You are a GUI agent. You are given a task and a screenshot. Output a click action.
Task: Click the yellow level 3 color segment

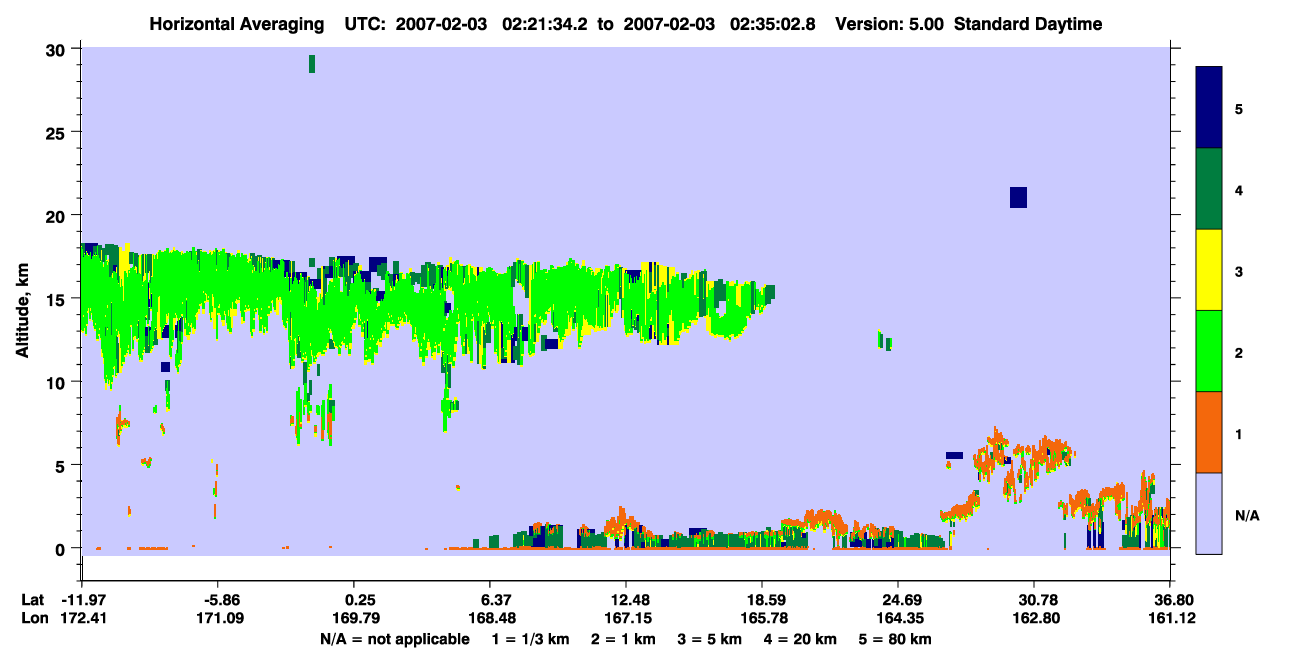(x=1209, y=270)
